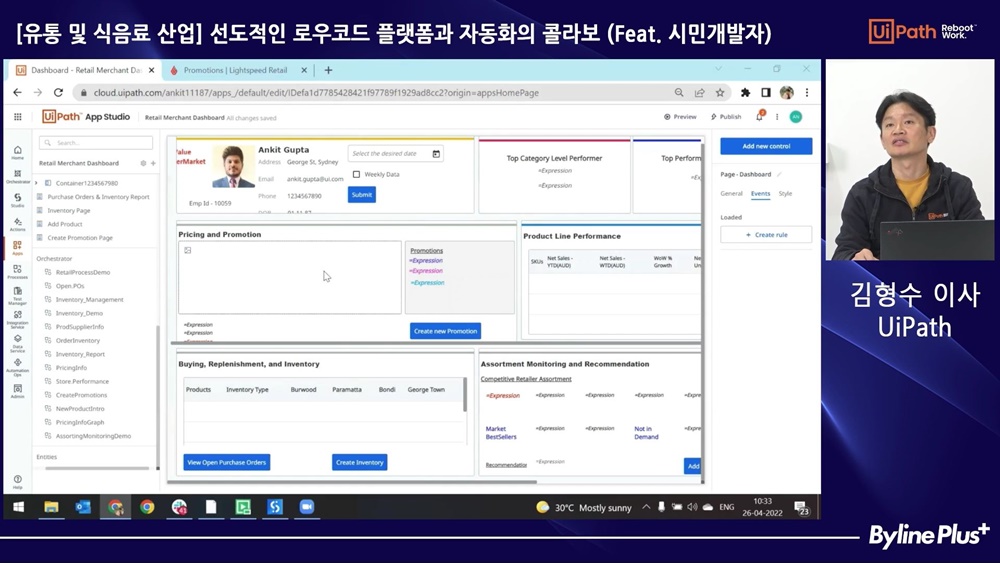Select the General properties tab
This screenshot has height=563, width=1000.
tap(731, 193)
